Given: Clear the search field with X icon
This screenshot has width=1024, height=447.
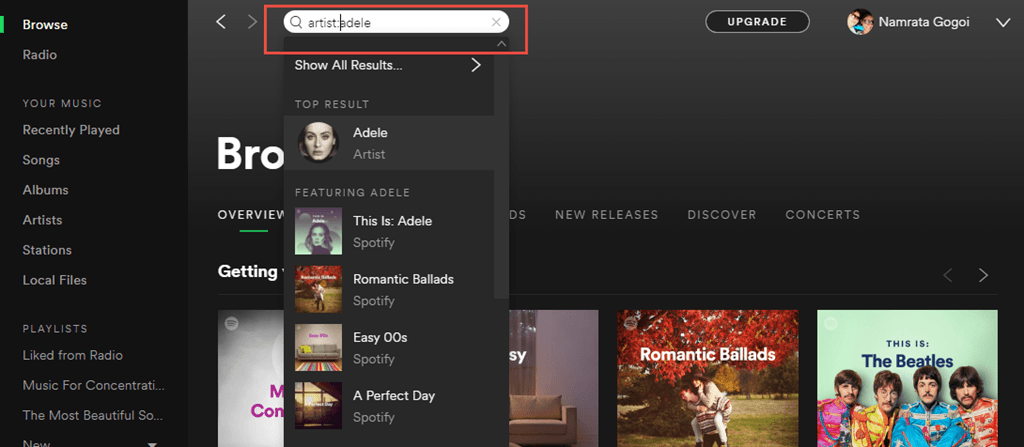Looking at the screenshot, I should pos(497,22).
